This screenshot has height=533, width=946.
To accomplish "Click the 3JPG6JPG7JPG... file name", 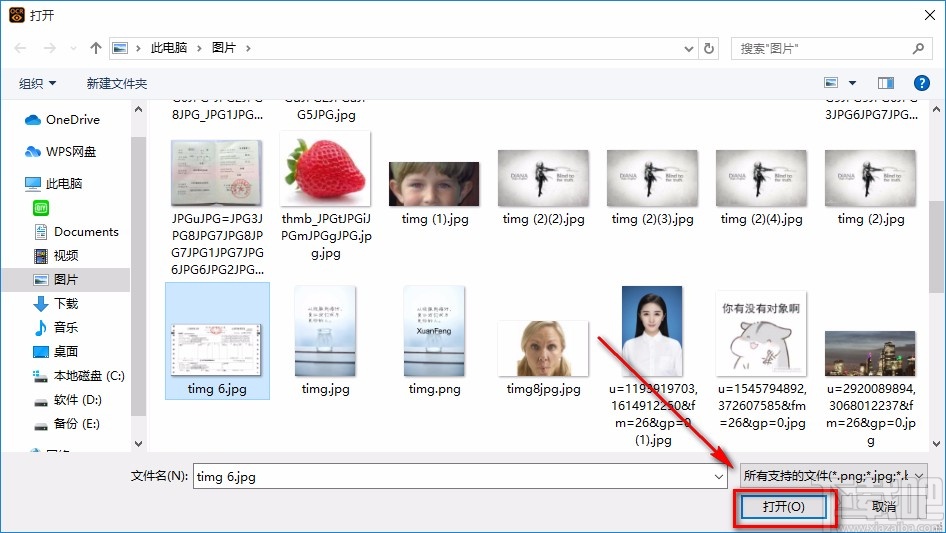I will (871, 115).
